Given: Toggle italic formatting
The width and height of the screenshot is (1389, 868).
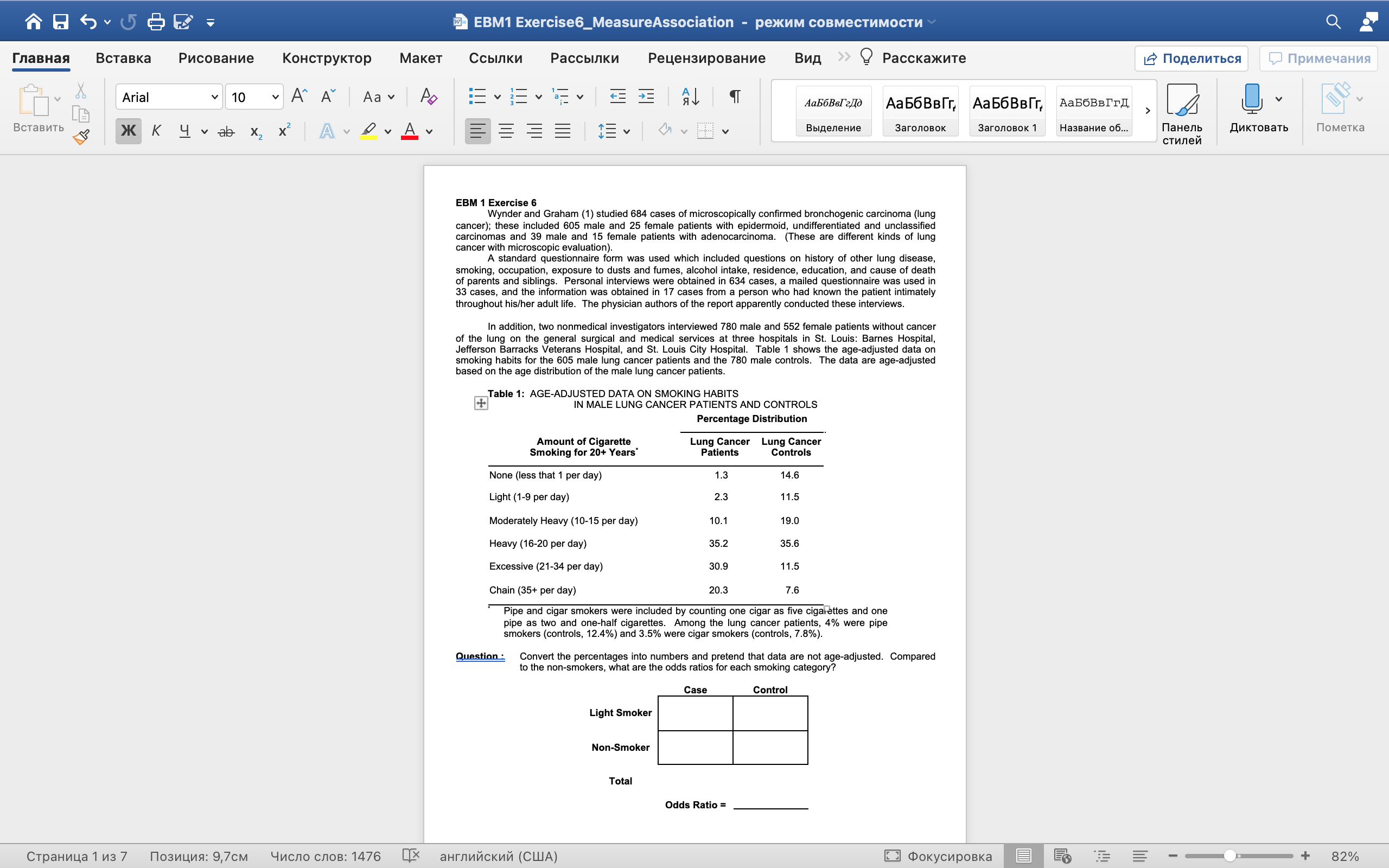Looking at the screenshot, I should point(156,131).
